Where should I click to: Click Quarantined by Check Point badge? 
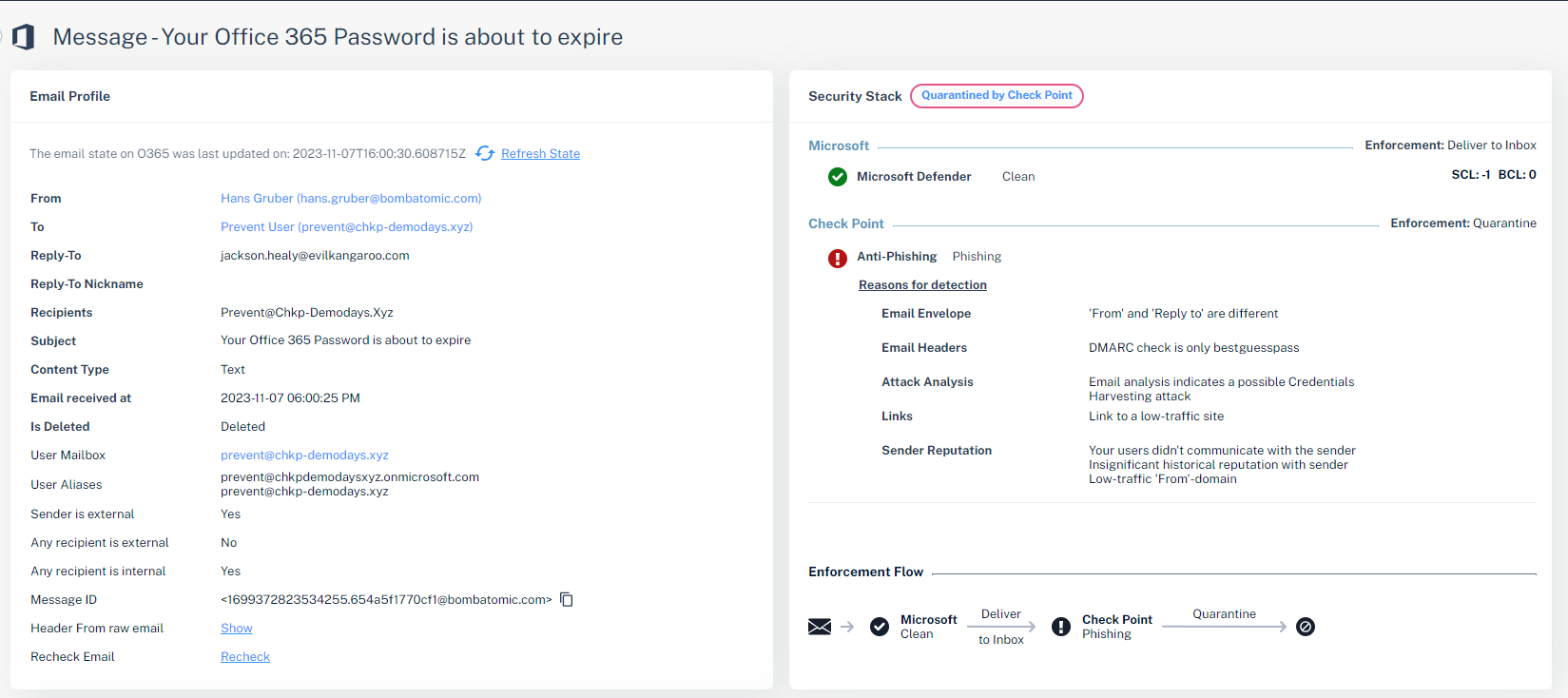click(997, 96)
